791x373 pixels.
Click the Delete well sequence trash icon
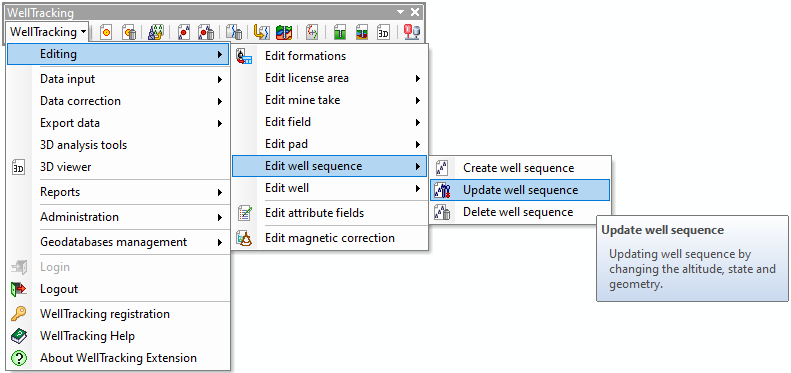[442, 212]
